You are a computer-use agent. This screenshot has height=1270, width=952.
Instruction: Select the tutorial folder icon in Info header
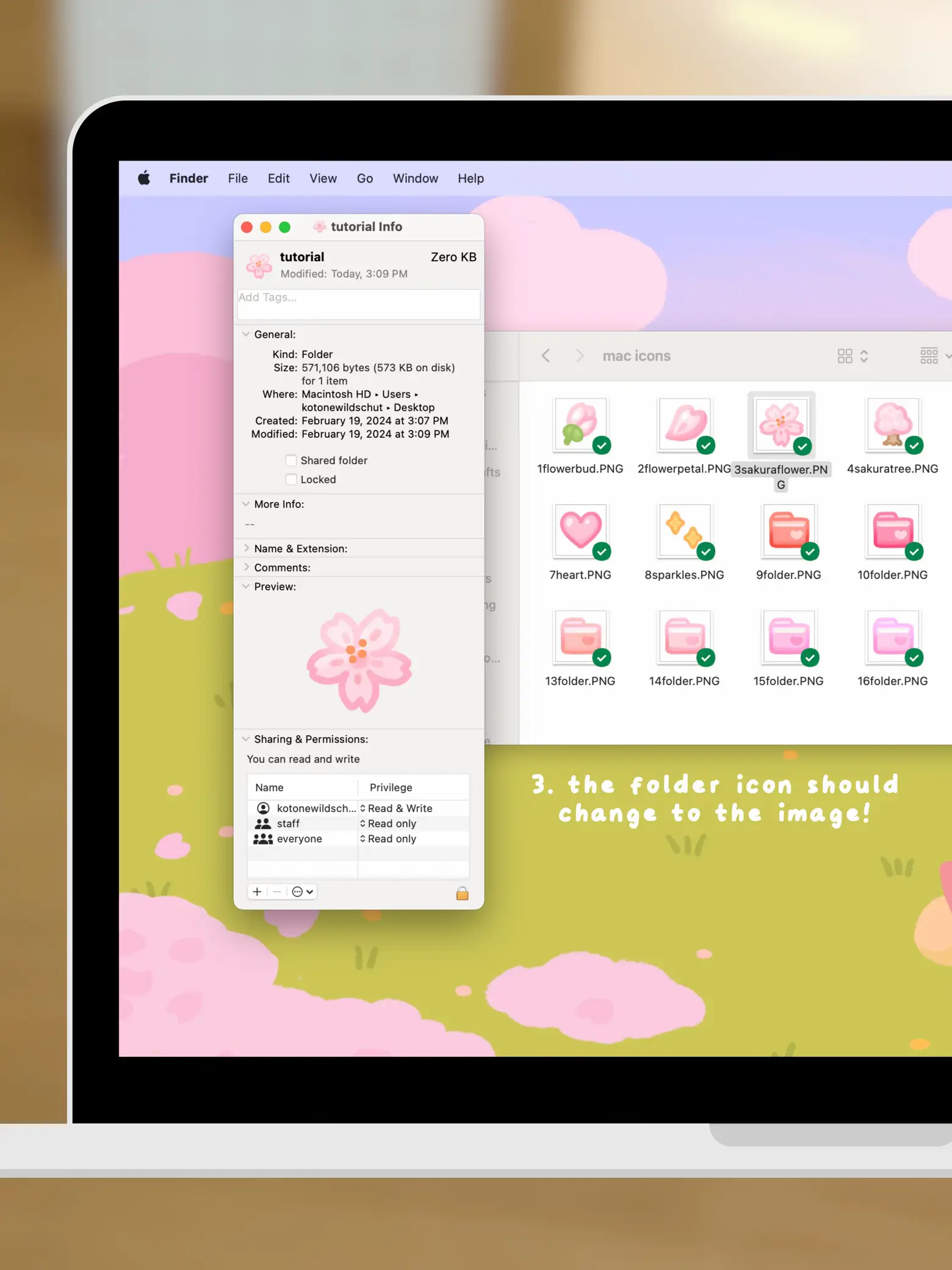(x=259, y=266)
